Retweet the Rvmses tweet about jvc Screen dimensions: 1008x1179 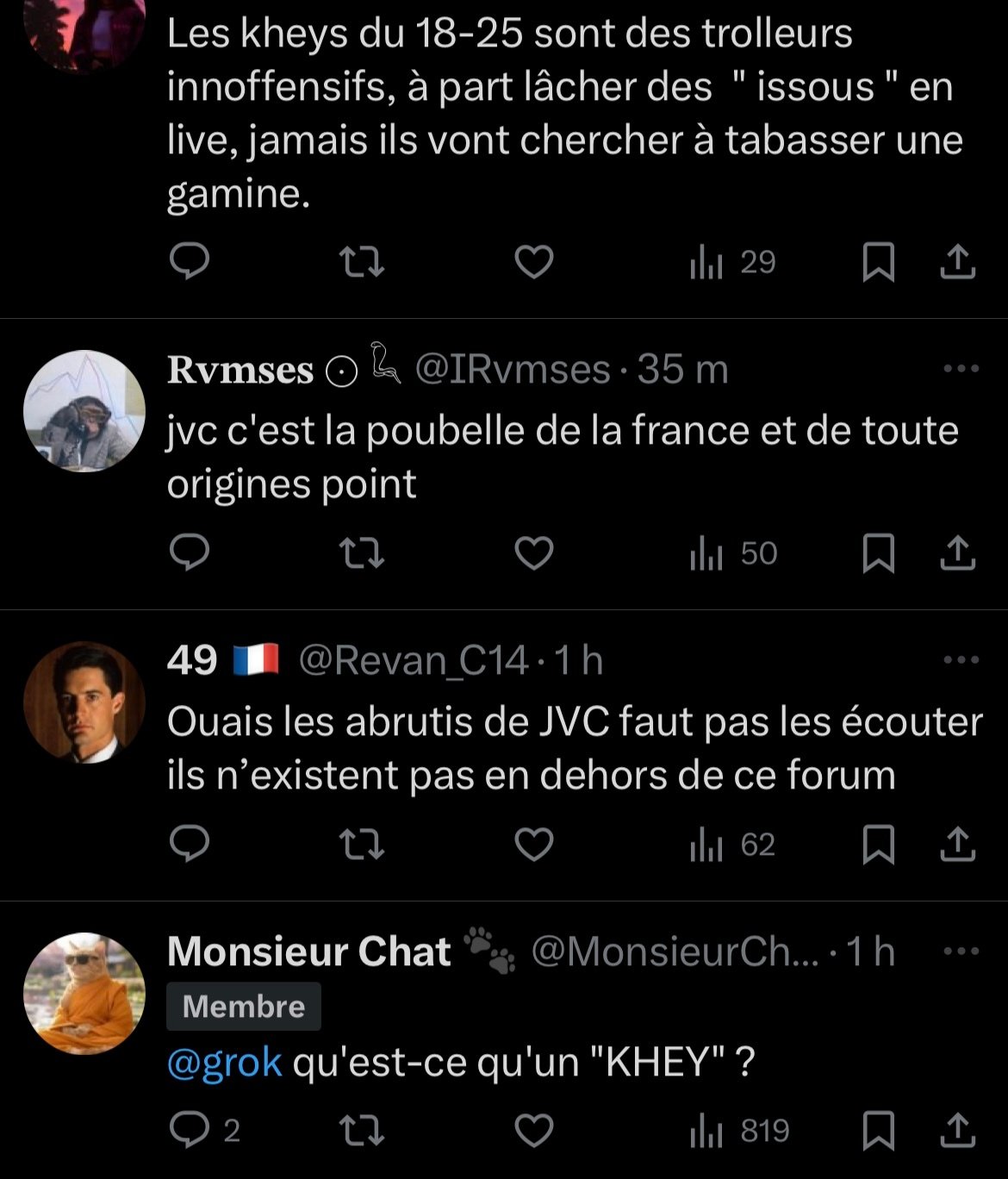point(362,552)
